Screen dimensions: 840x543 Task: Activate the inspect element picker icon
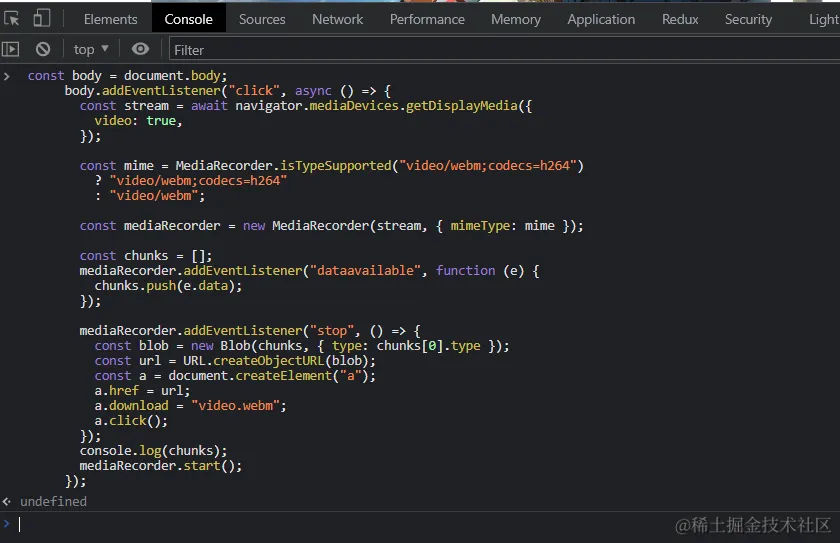point(12,19)
